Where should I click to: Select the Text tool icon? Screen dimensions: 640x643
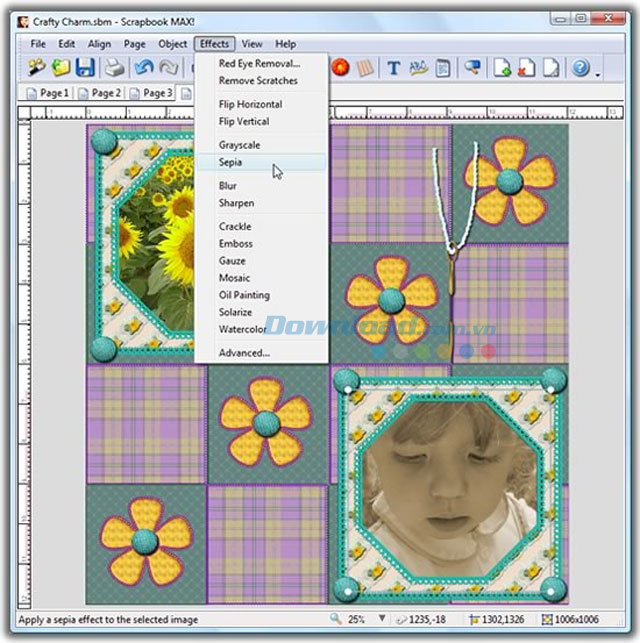click(x=393, y=68)
